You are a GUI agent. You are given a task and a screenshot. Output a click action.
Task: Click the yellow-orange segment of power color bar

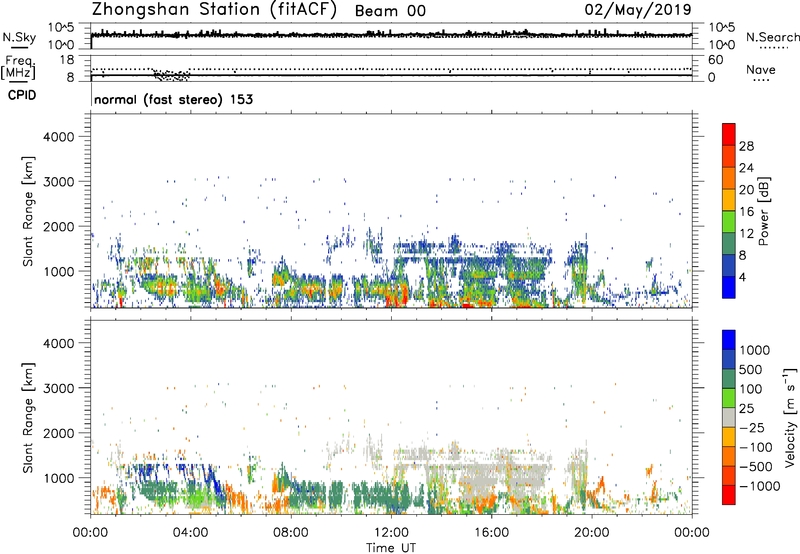click(x=729, y=200)
